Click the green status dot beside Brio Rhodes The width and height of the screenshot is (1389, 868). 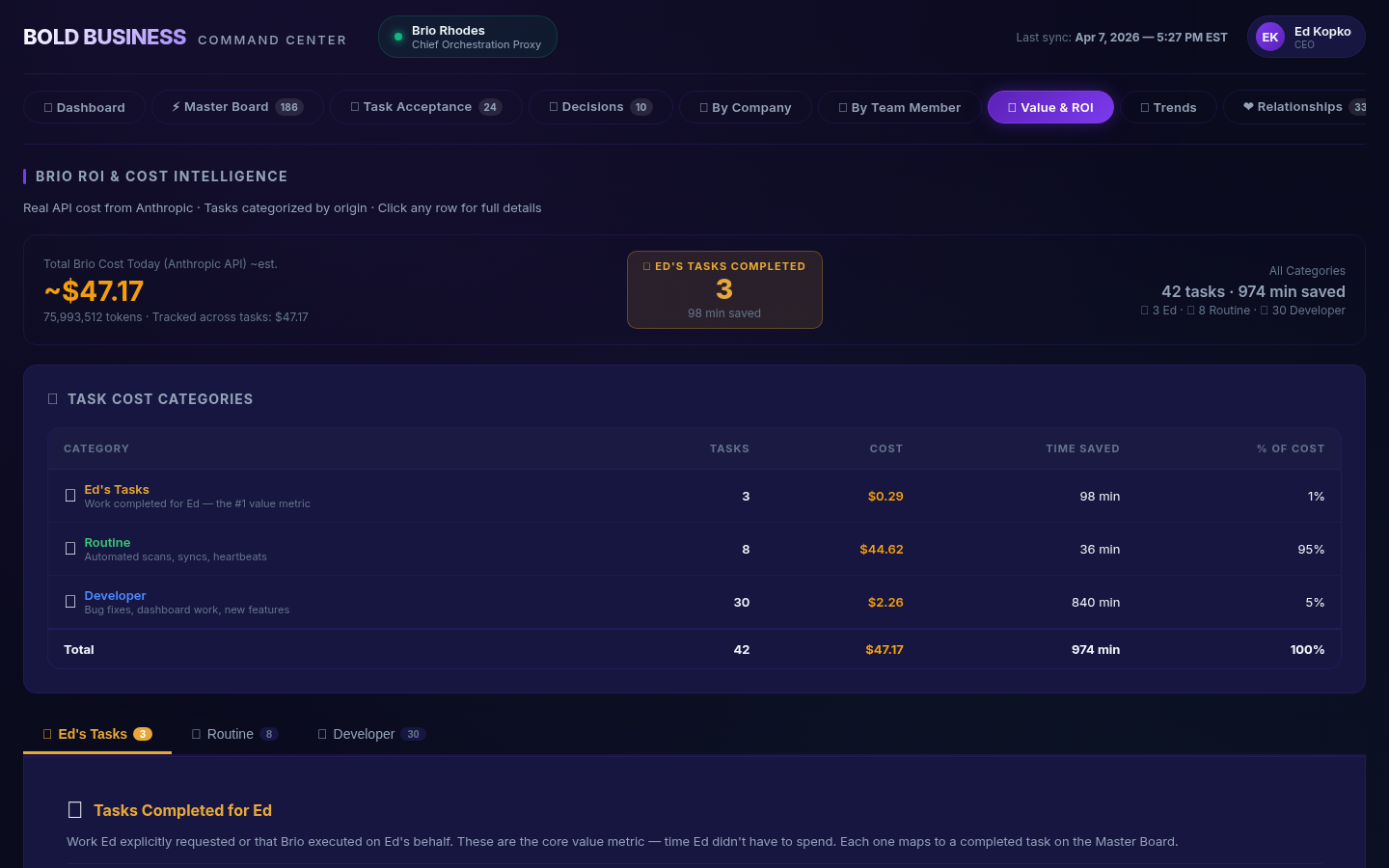397,37
